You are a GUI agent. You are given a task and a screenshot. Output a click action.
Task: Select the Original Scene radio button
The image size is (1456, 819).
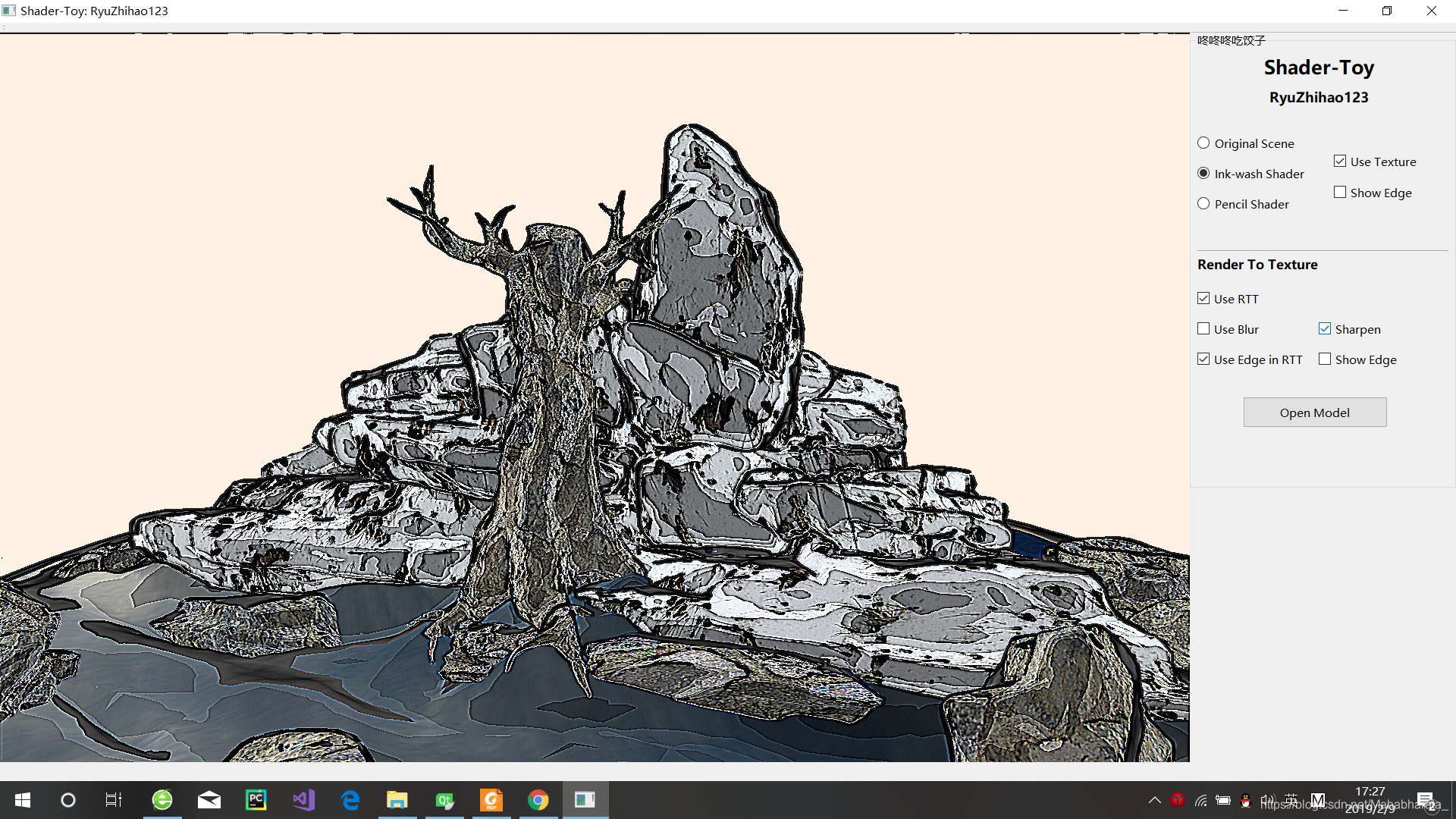click(x=1203, y=143)
